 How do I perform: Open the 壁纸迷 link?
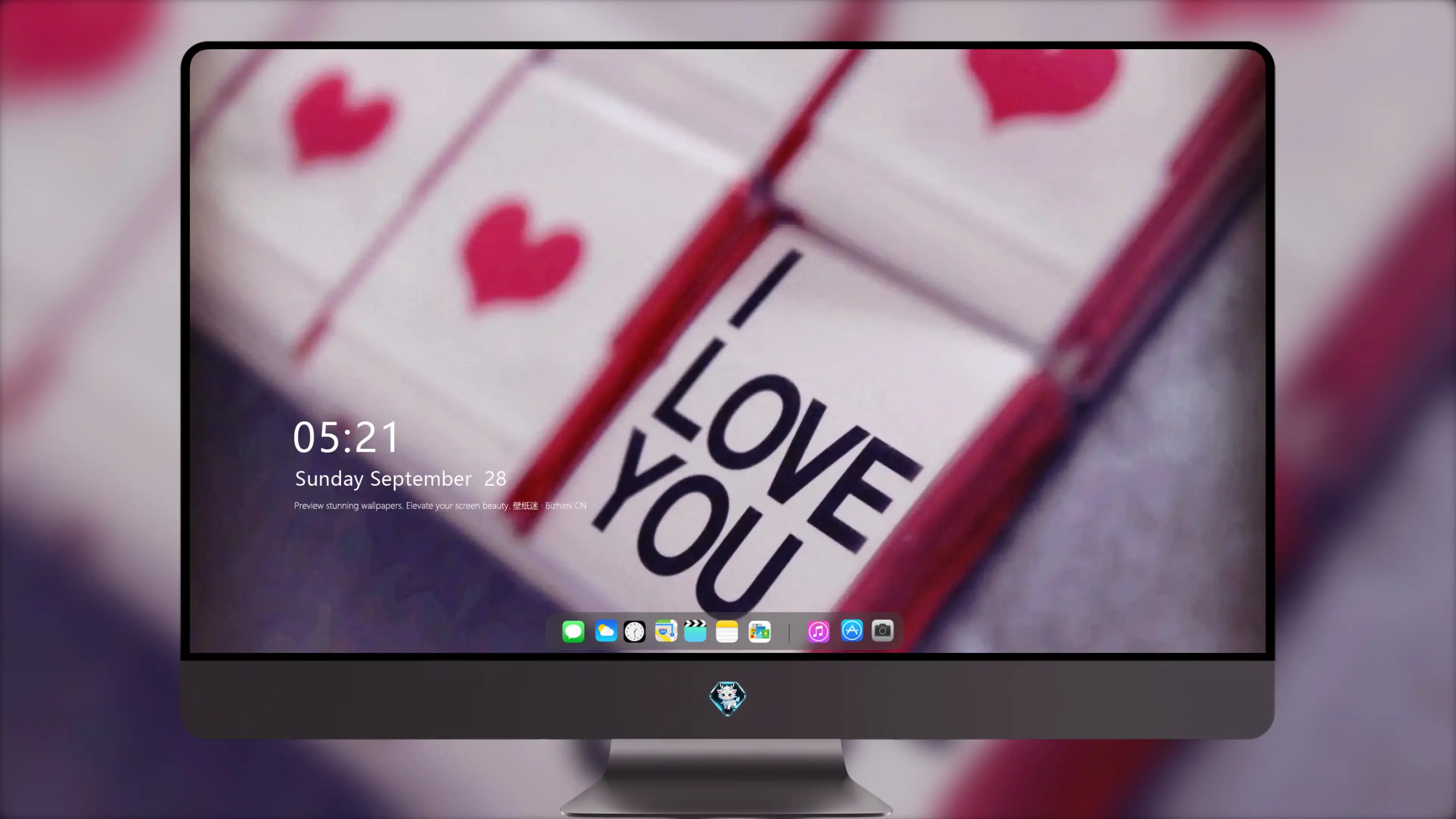click(525, 505)
